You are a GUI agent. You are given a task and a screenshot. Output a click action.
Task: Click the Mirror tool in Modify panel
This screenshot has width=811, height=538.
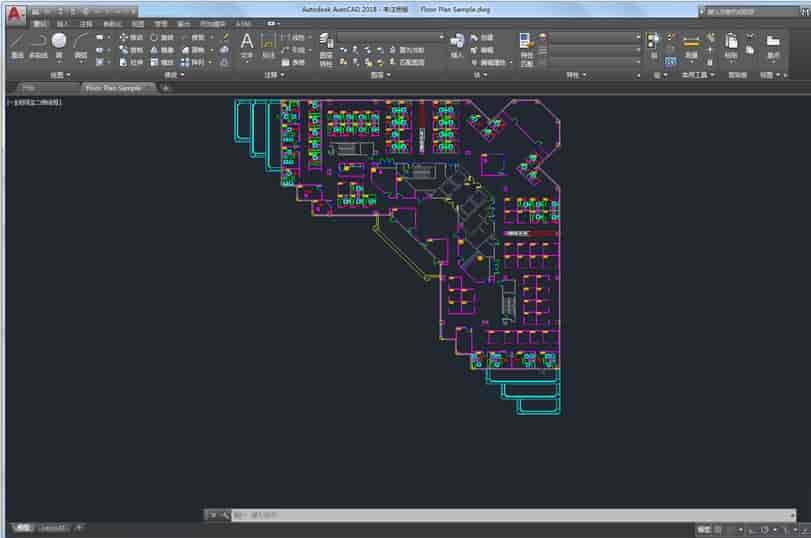pos(162,50)
